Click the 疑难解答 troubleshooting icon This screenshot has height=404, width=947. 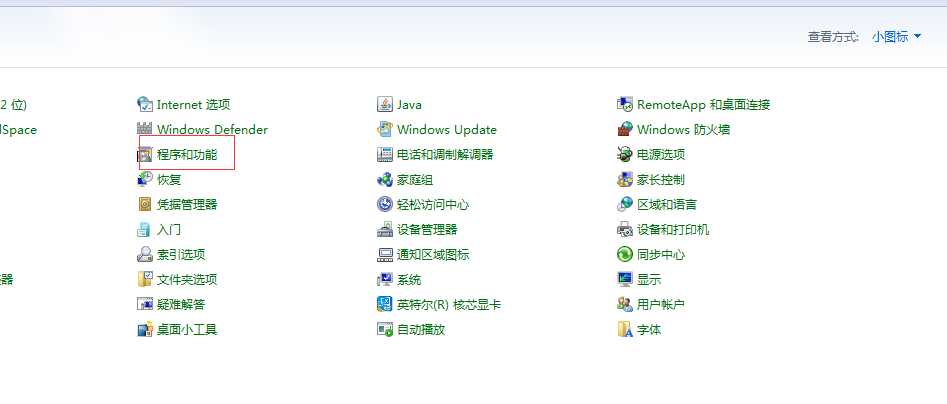pos(145,304)
